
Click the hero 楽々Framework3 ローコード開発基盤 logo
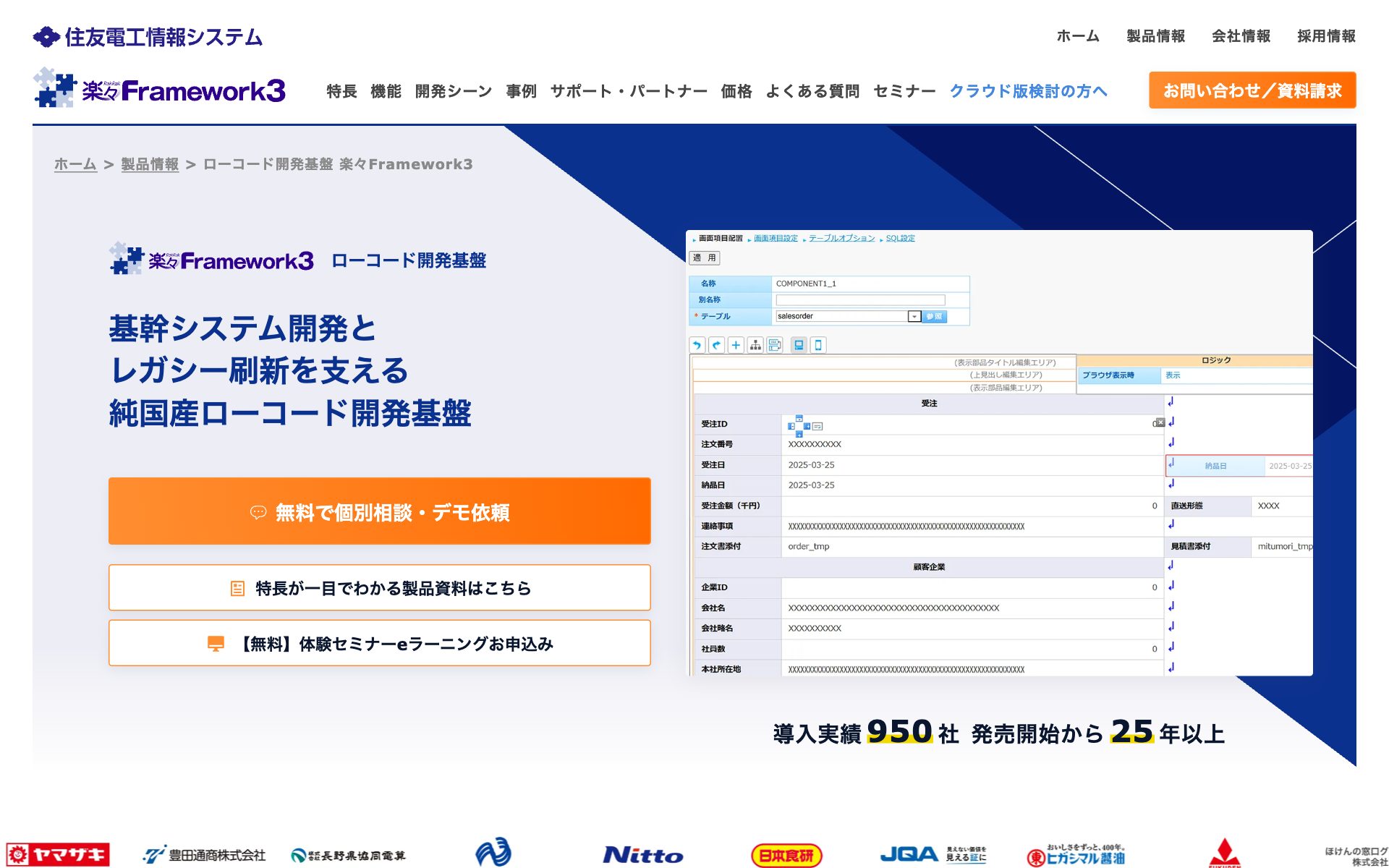(x=297, y=259)
